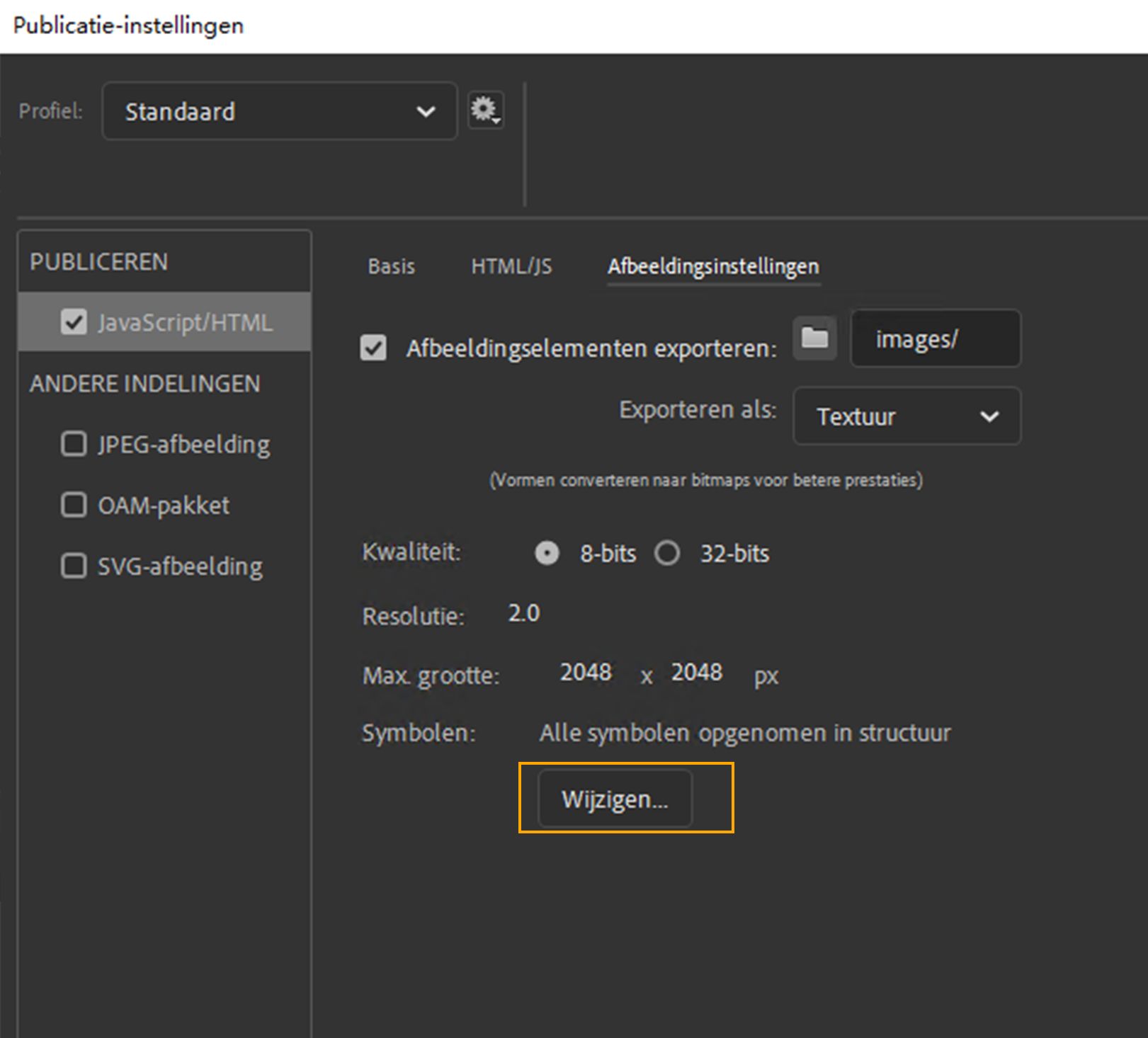Switch to the HTML/JS tab
The height and width of the screenshot is (1038, 1148).
coord(511,266)
